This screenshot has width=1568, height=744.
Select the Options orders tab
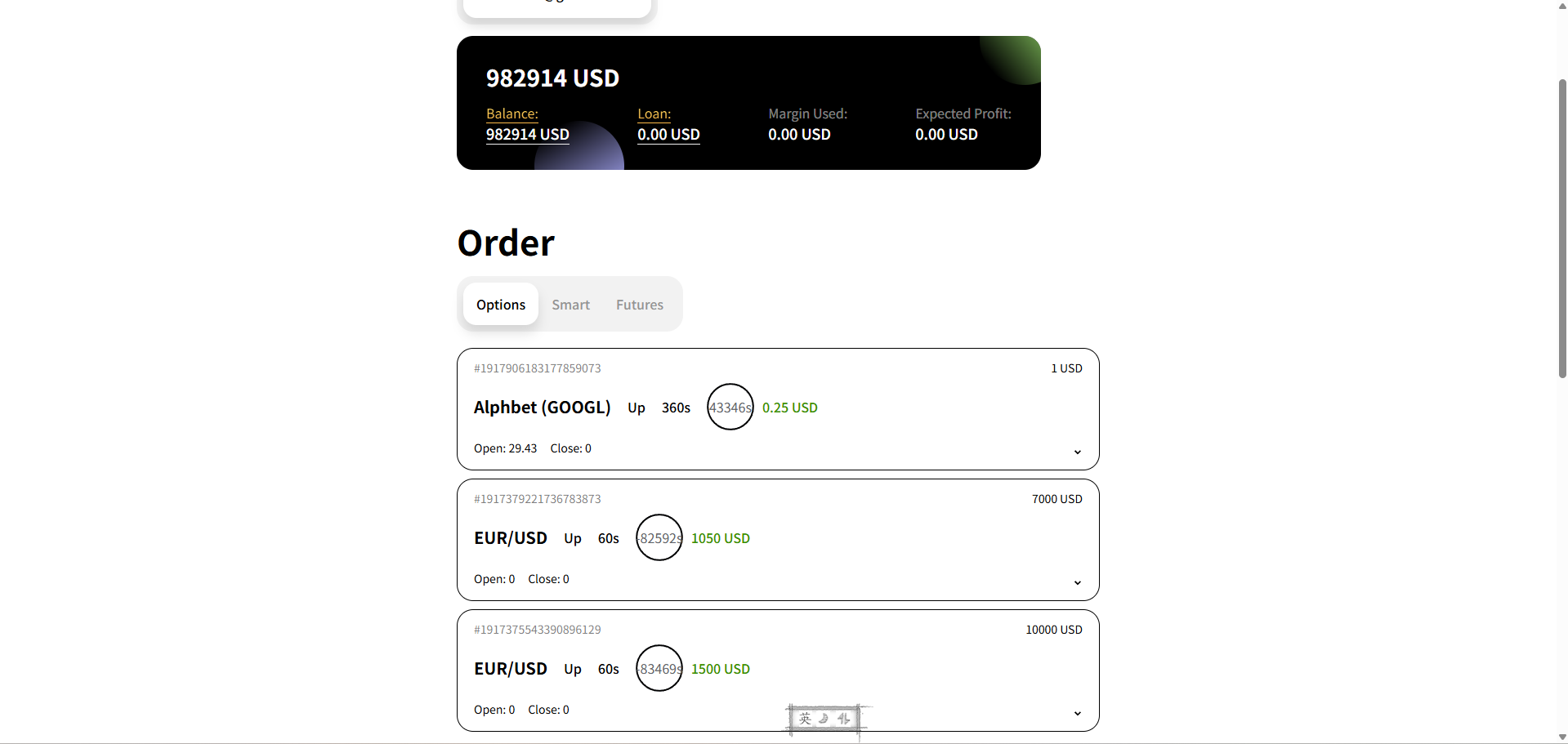point(501,304)
